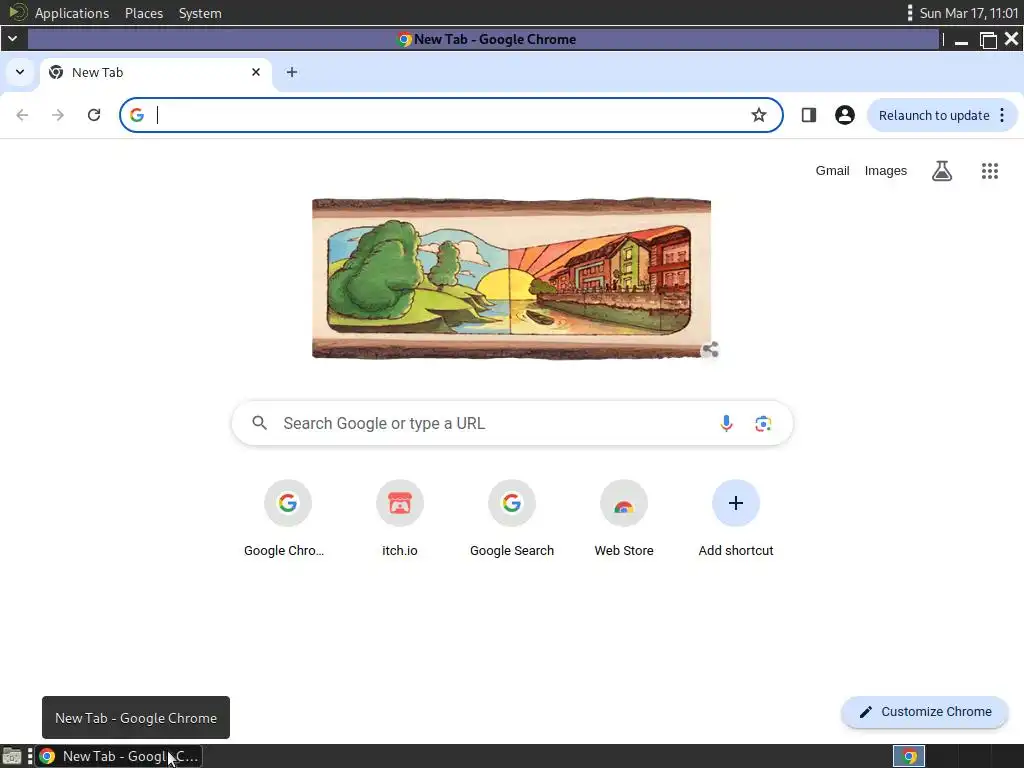The image size is (1024, 768).
Task: Click the Google Doodle image
Action: 511,278
